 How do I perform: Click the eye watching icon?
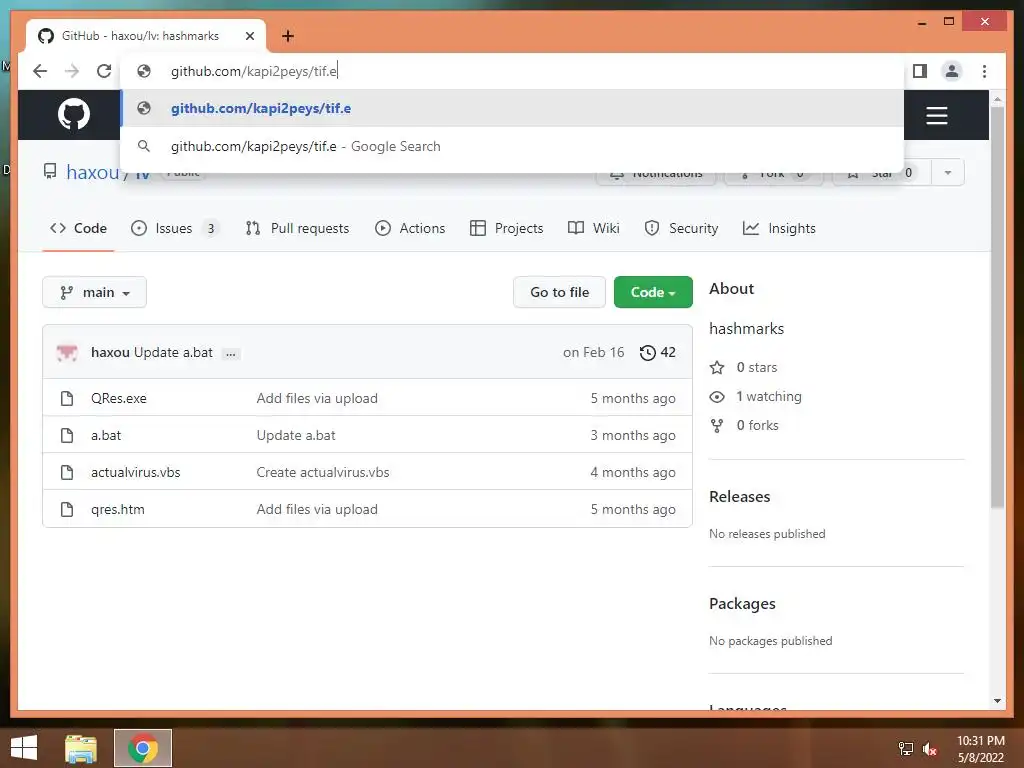[716, 396]
